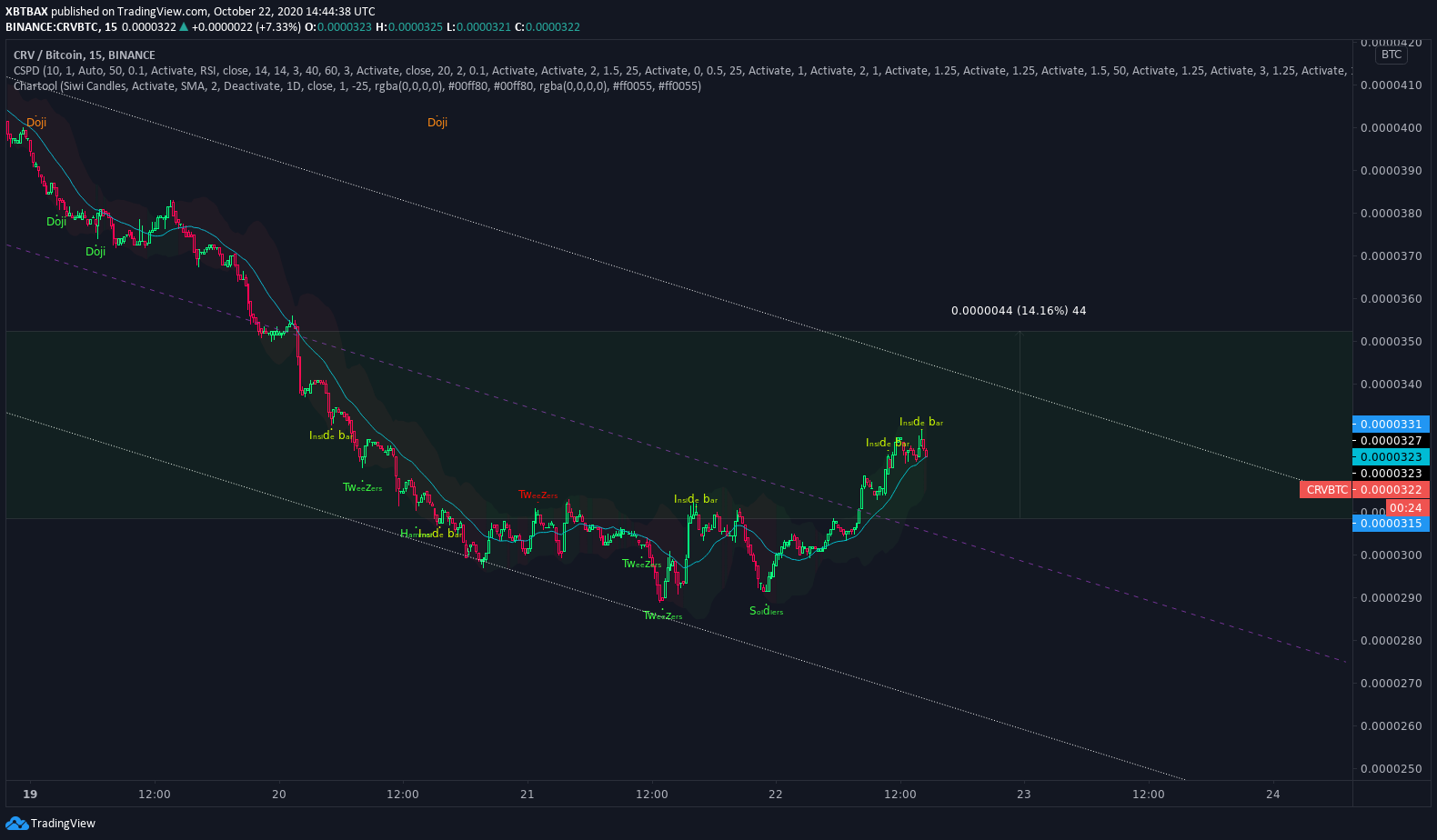Click the blue 0.0000315 price tag
The width and height of the screenshot is (1437, 840).
[1391, 524]
